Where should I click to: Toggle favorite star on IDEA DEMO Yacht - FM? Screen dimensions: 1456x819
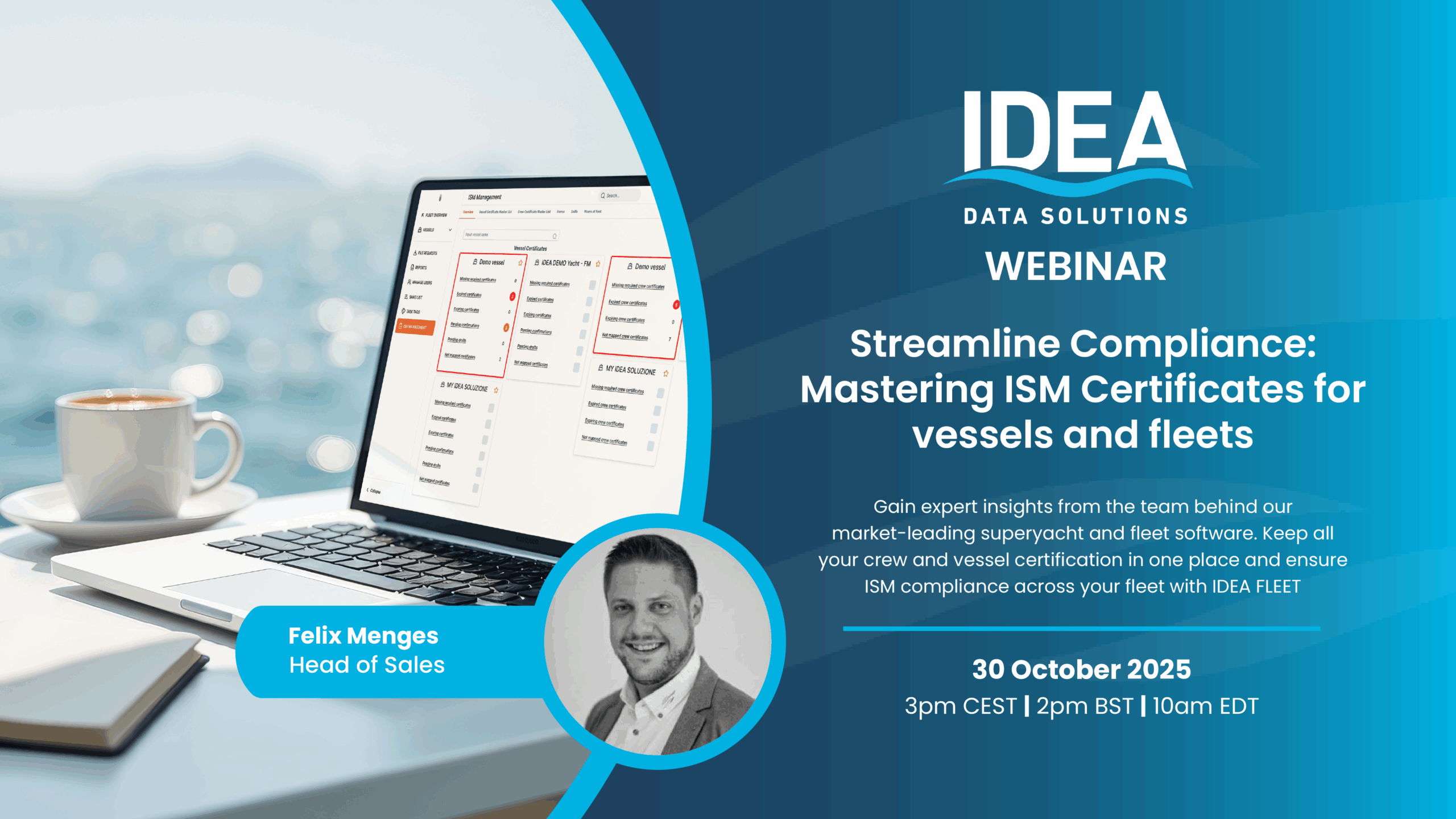[x=598, y=264]
